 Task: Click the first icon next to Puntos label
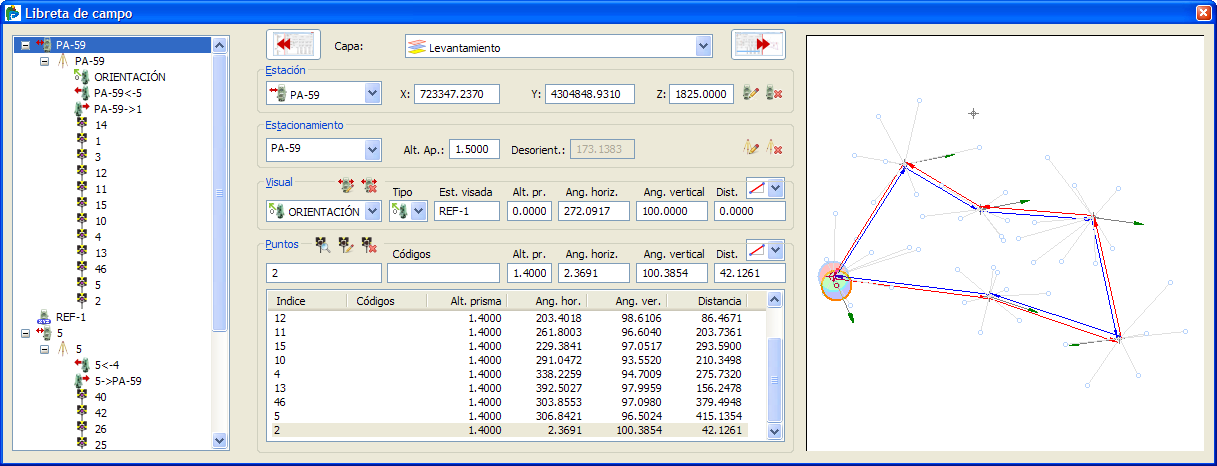[x=323, y=244]
